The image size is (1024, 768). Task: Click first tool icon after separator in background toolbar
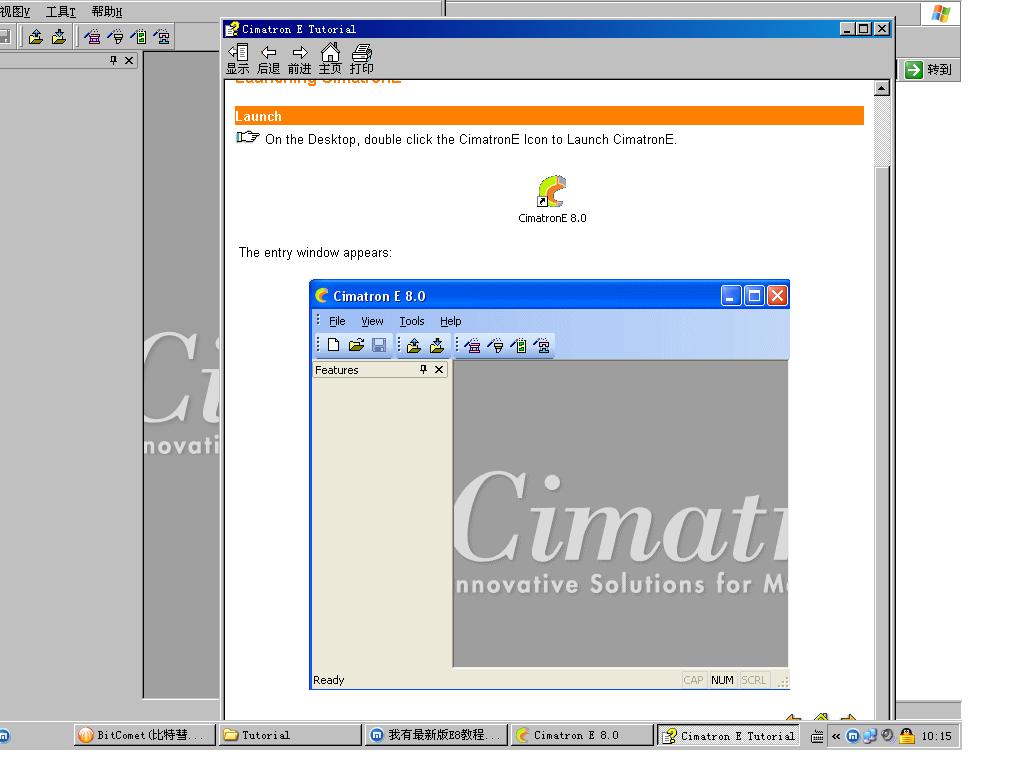pyautogui.click(x=93, y=37)
